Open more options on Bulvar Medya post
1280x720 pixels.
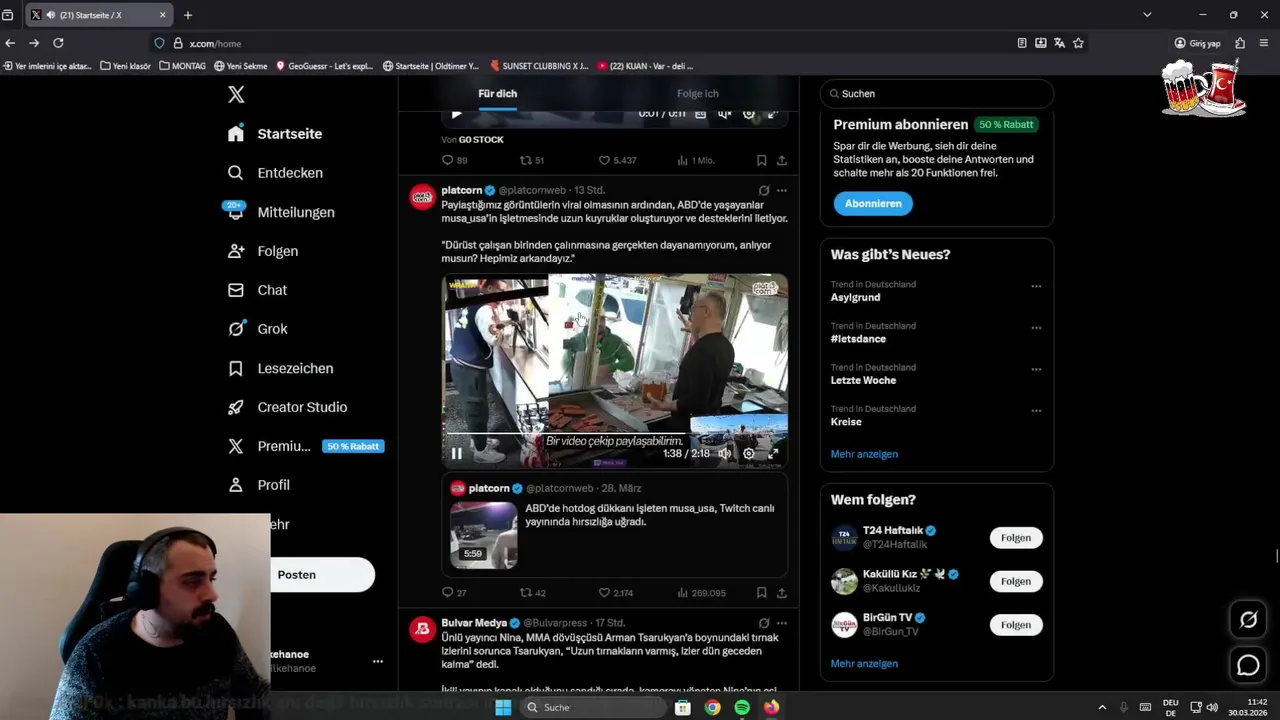pos(782,623)
